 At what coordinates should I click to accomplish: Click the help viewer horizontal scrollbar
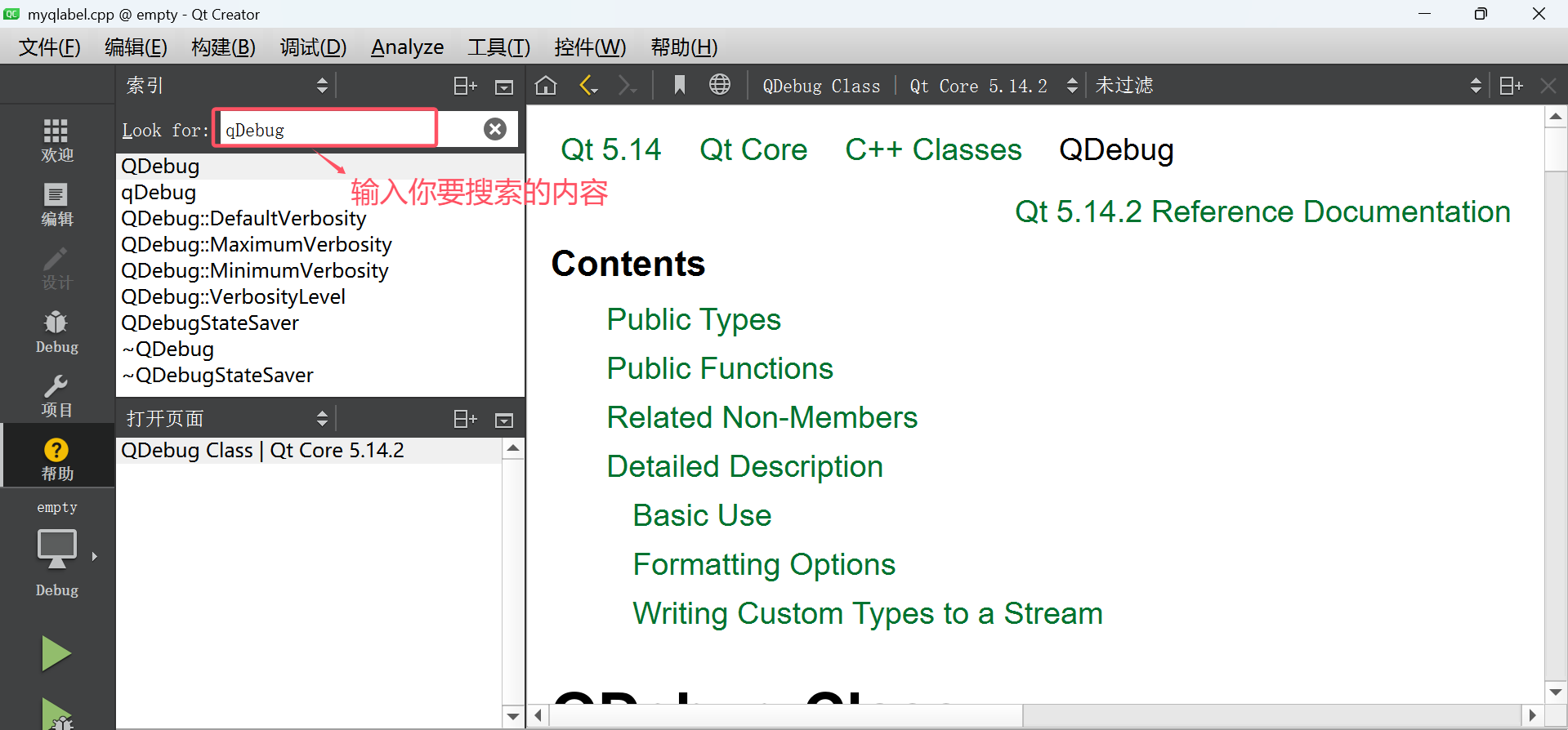[x=786, y=715]
